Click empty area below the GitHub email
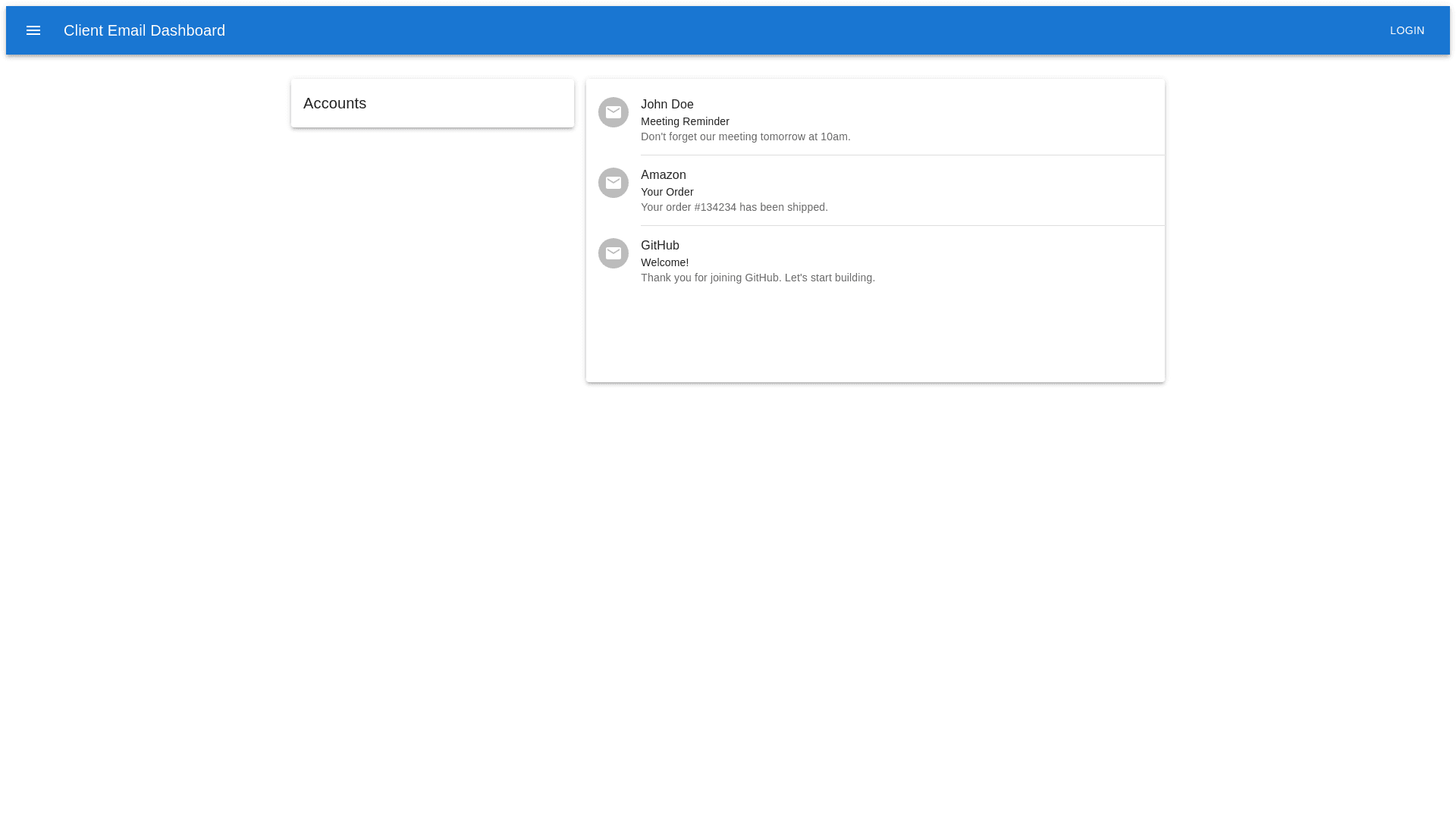Image resolution: width=1456 pixels, height=819 pixels. [875, 337]
